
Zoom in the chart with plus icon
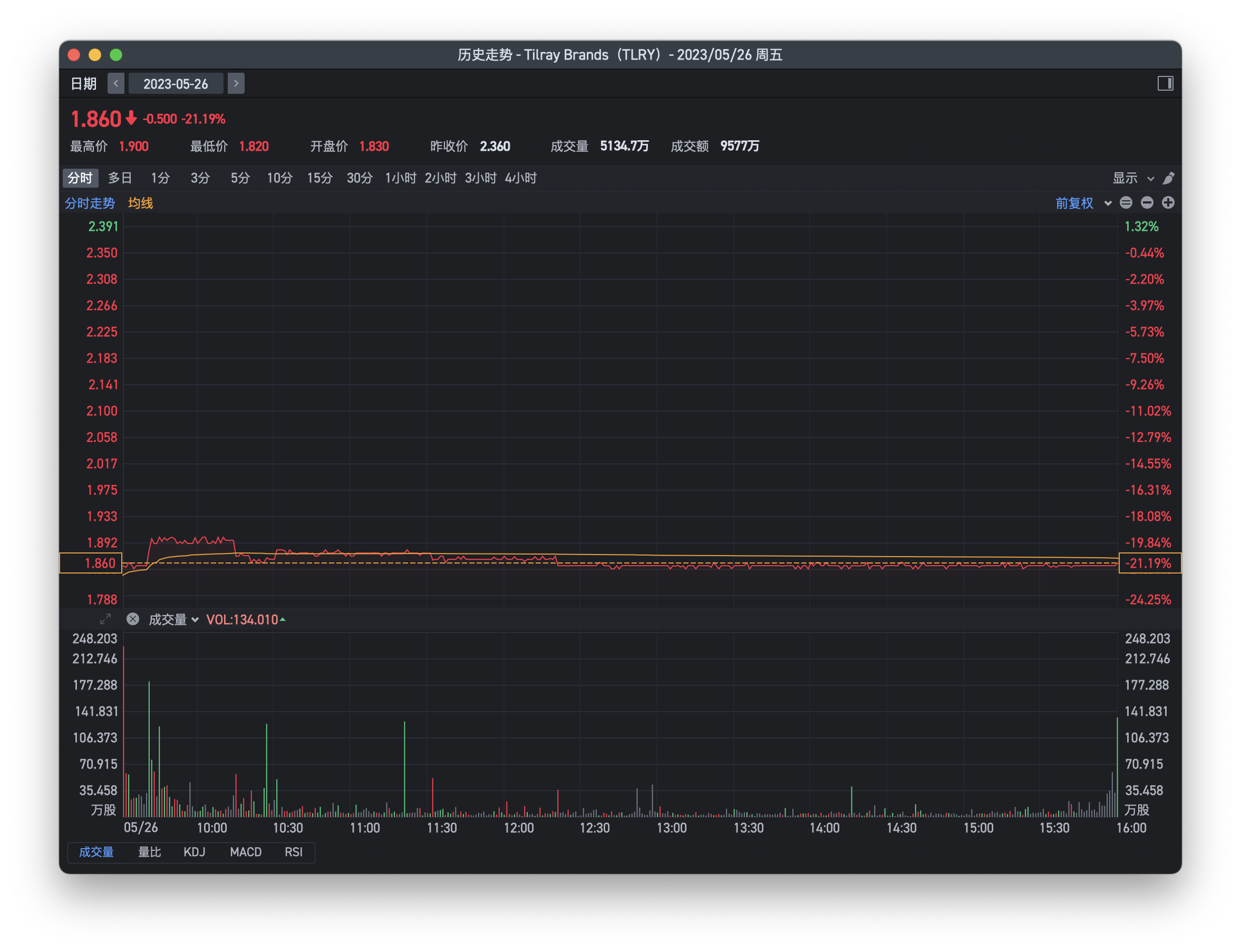pyautogui.click(x=1168, y=203)
